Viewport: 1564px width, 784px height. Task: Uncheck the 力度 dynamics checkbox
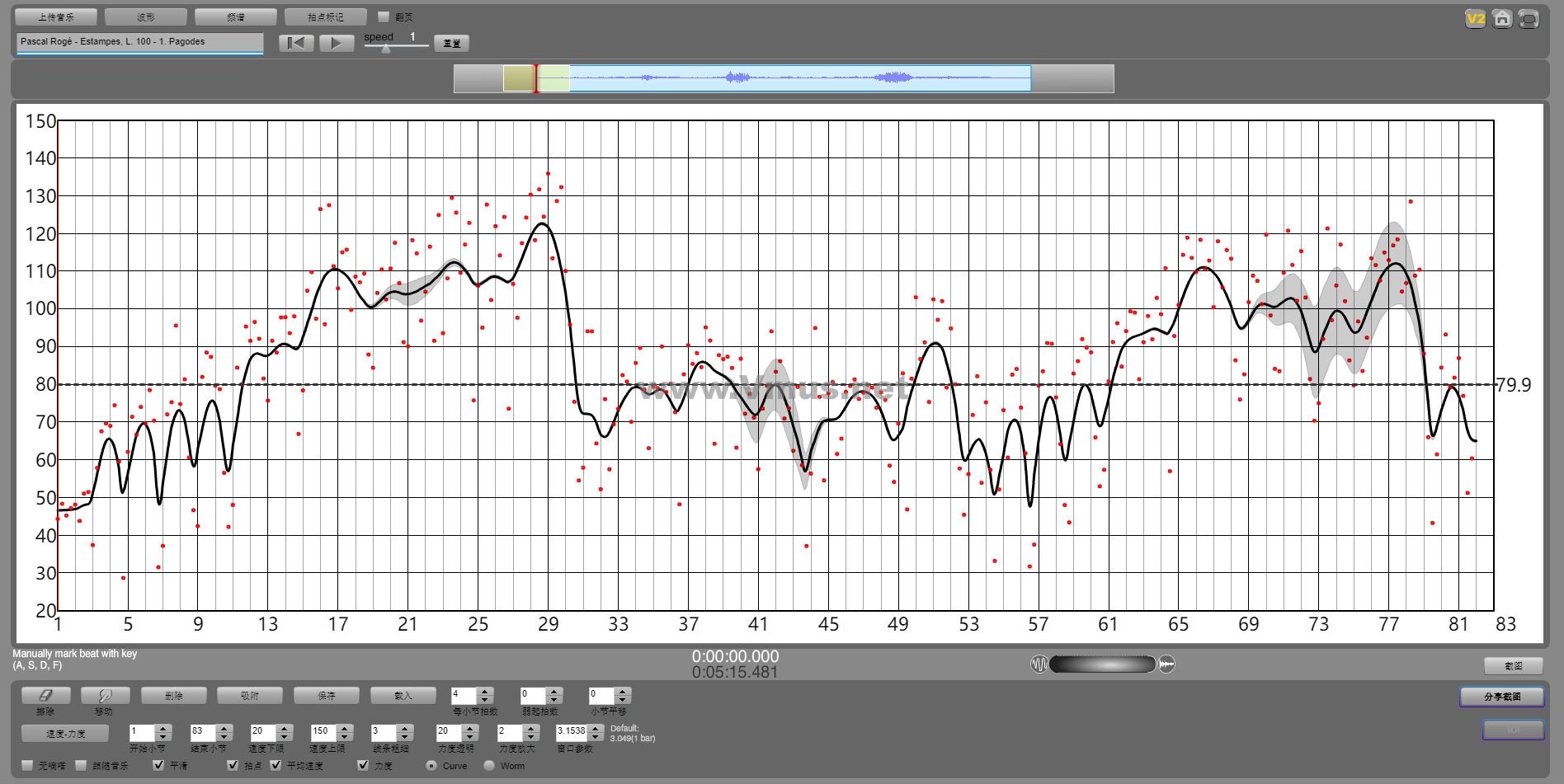point(362,765)
